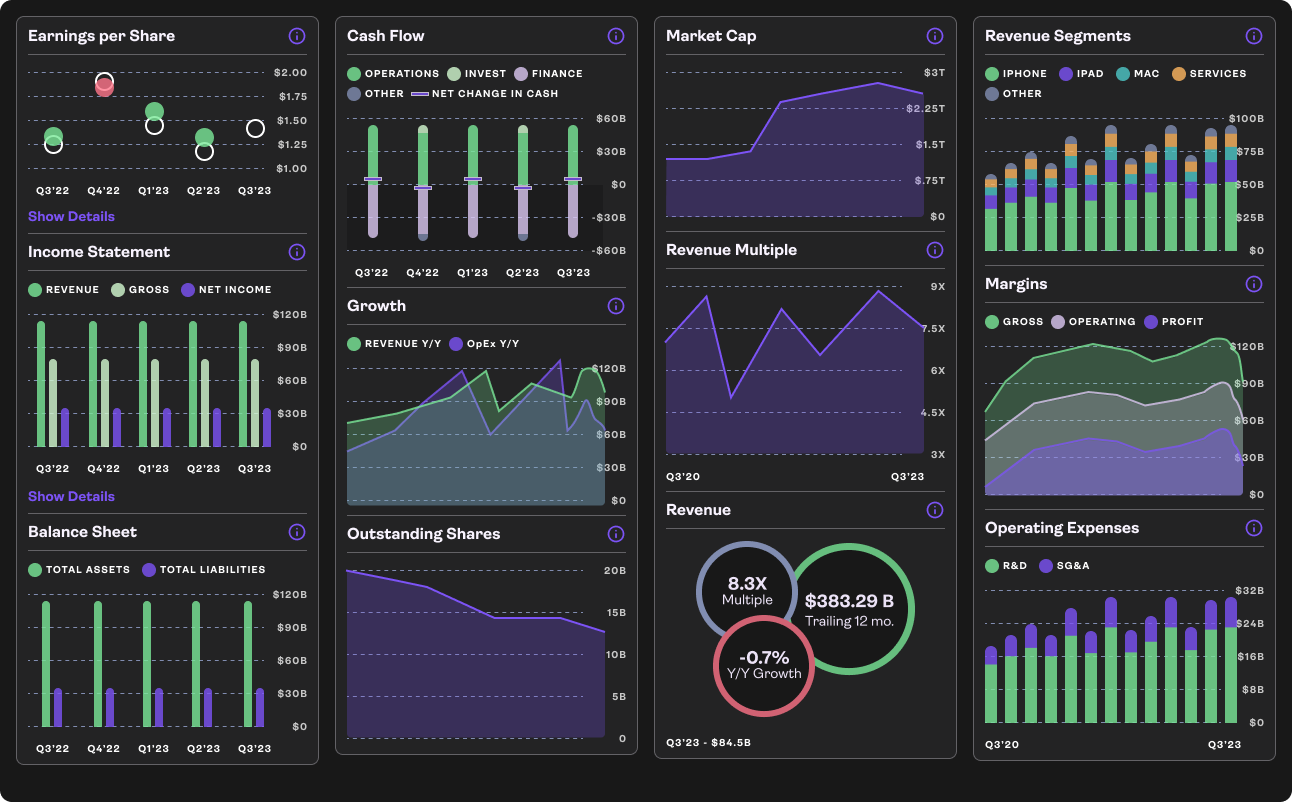Hide the Total Liabilities series

tap(204, 570)
